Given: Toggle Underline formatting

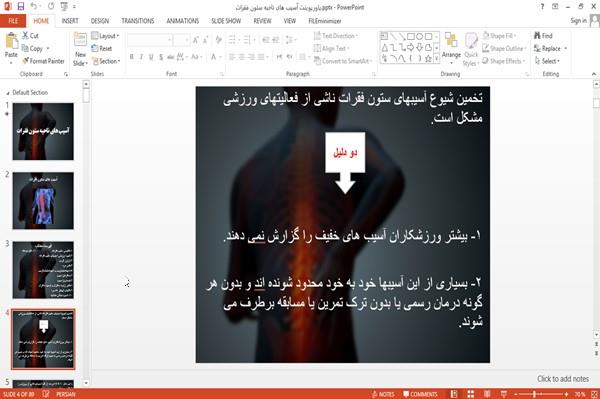Looking at the screenshot, I should click(151, 57).
